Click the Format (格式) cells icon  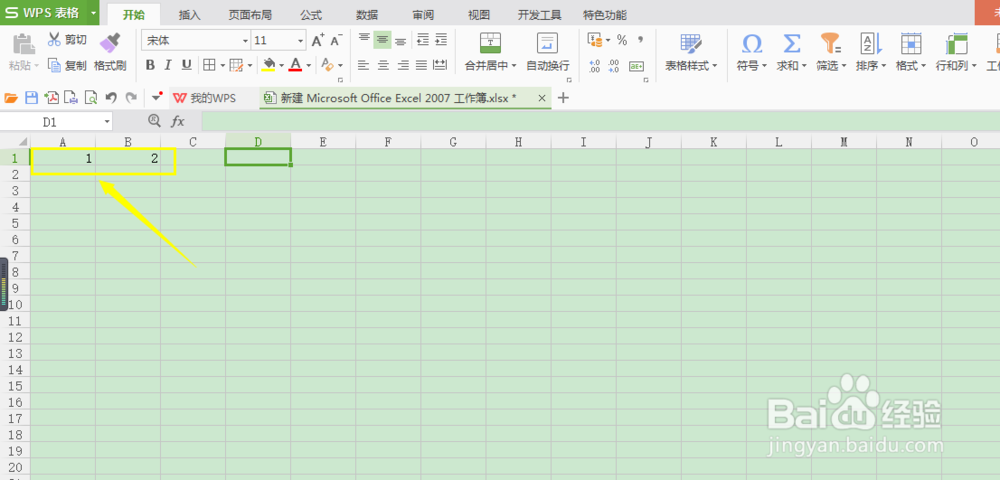point(911,43)
